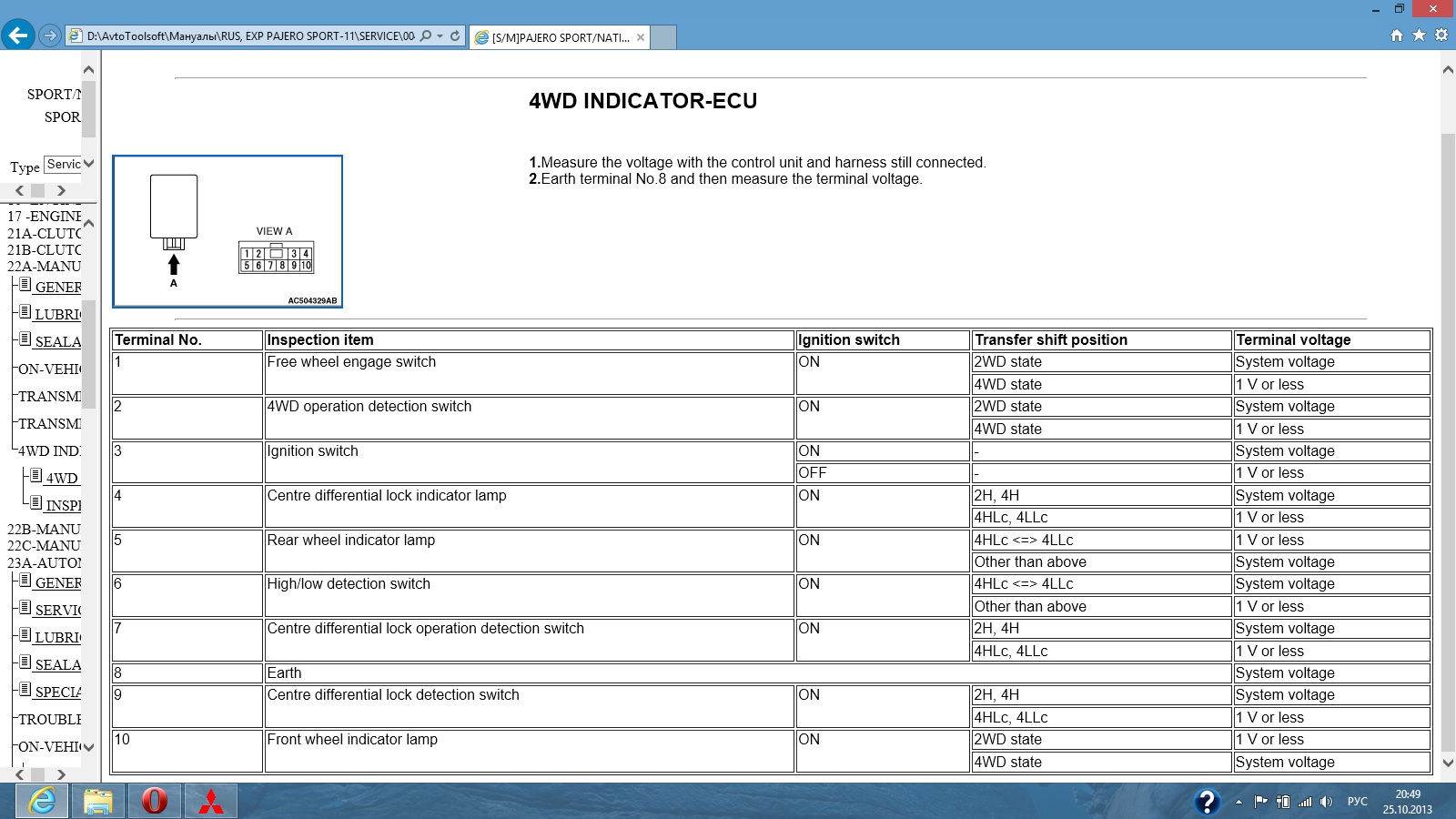
Task: Click the address bar file path
Action: (x=250, y=36)
